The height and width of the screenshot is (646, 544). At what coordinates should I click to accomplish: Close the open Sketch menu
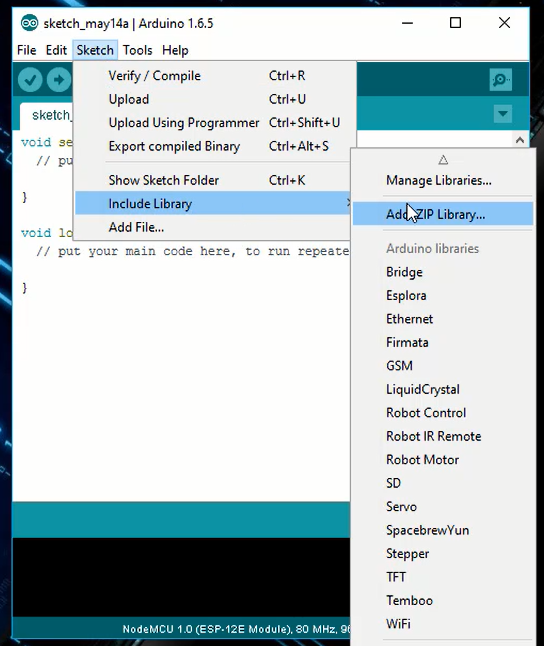95,50
